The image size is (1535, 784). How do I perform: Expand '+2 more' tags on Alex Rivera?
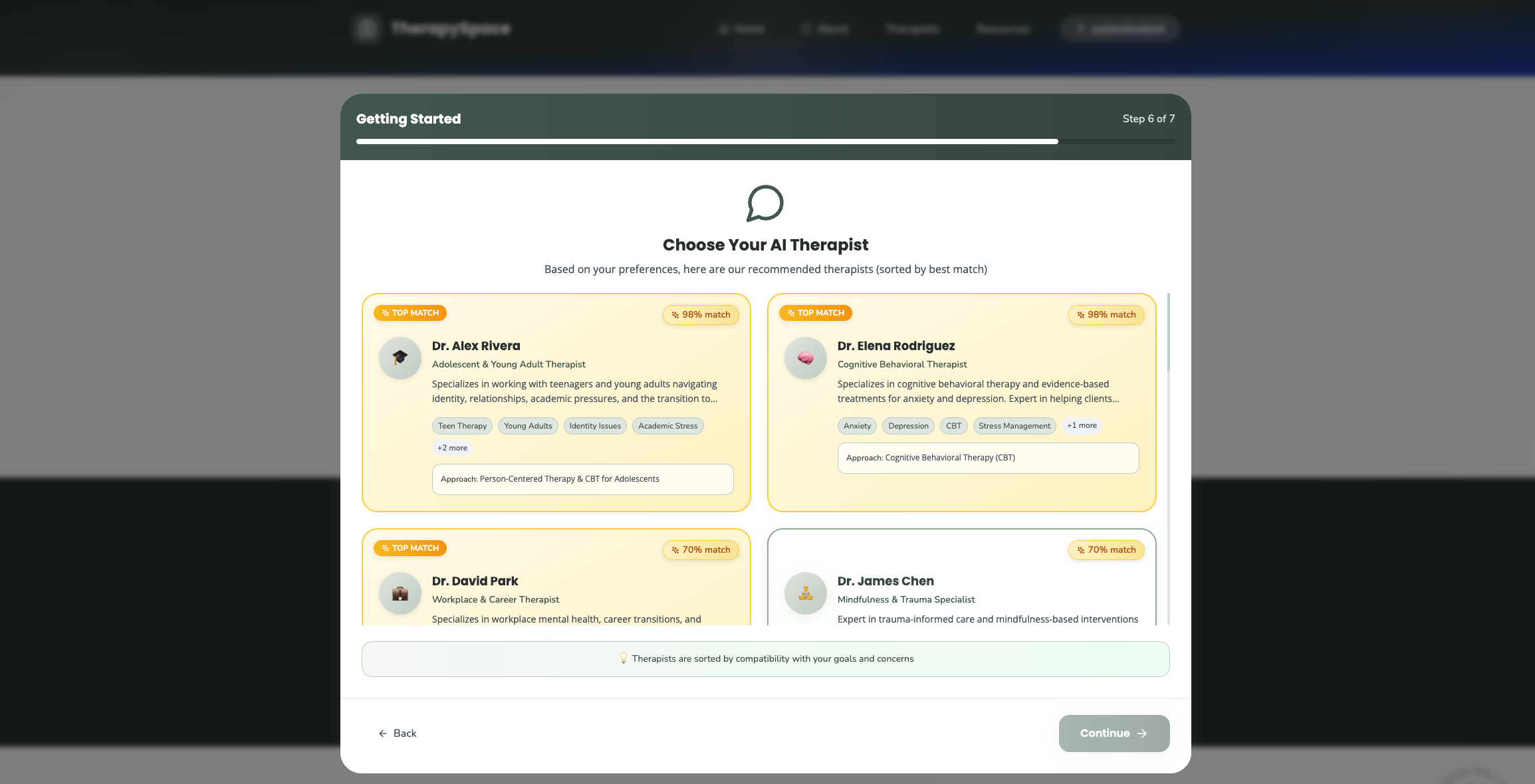(452, 448)
